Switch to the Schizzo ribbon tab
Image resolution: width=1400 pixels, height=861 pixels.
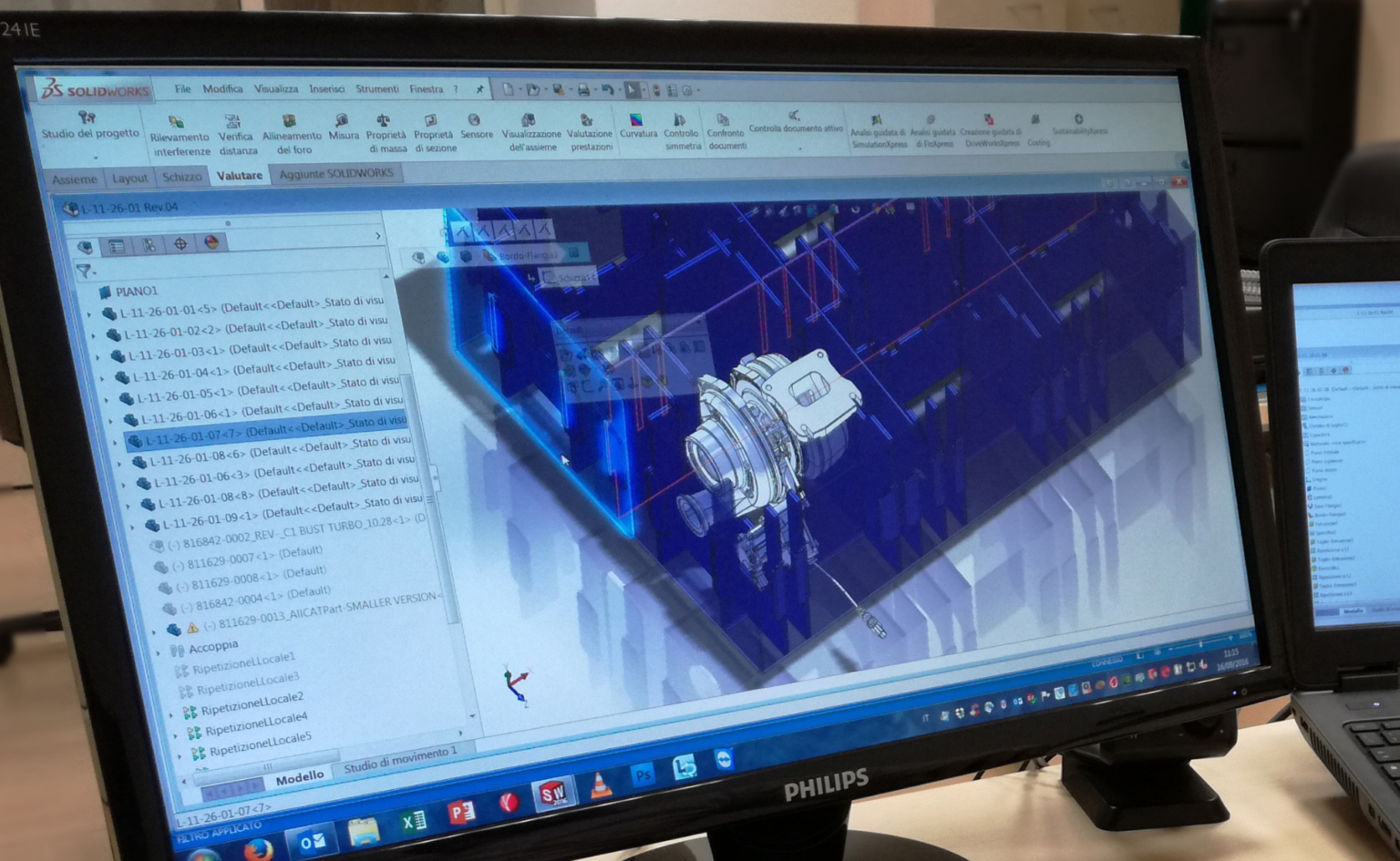tap(182, 177)
